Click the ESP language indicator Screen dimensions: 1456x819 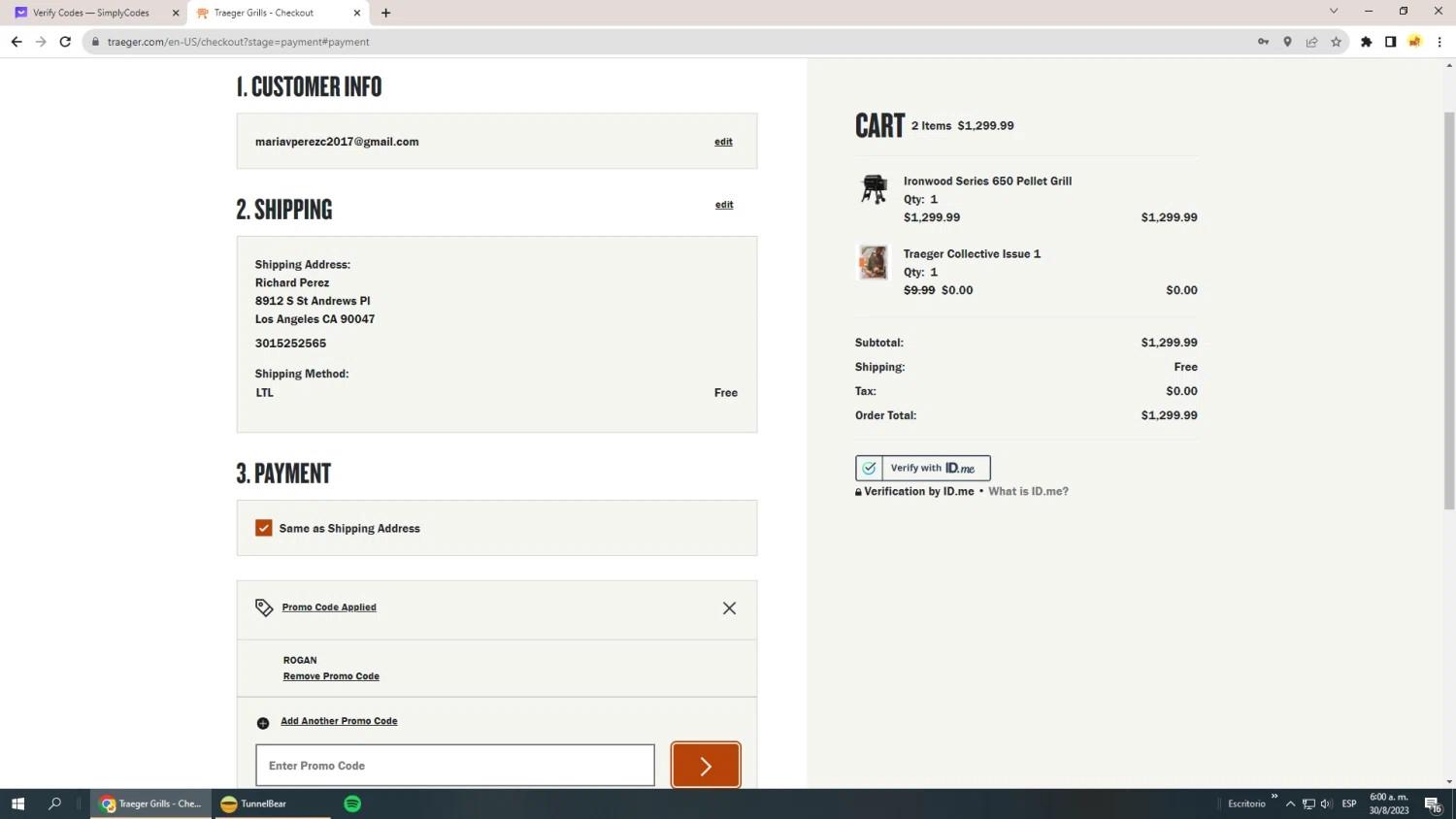(1349, 803)
